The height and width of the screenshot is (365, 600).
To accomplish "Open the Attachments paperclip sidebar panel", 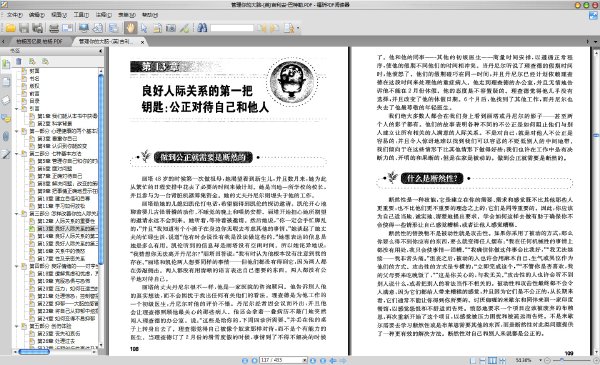I will (x=6, y=137).
